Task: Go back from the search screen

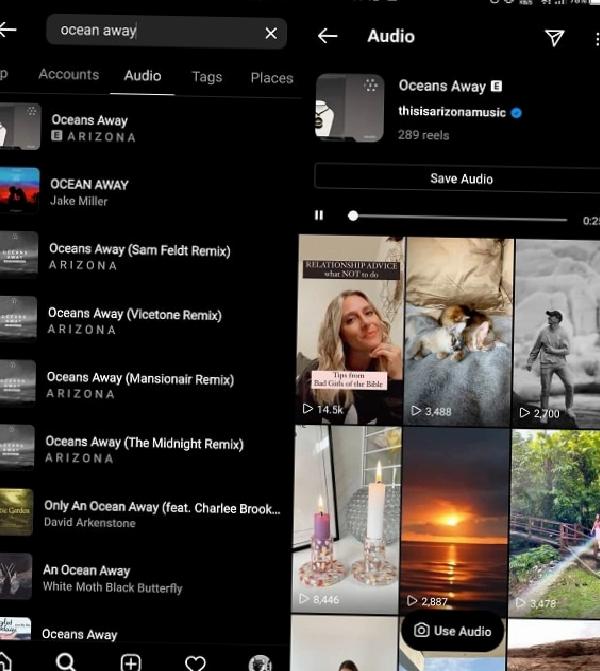Action: coord(8,30)
